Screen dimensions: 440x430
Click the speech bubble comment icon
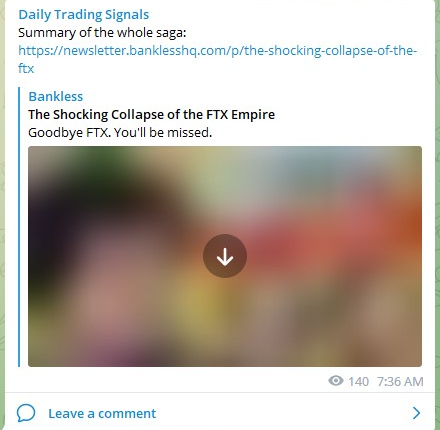26,413
